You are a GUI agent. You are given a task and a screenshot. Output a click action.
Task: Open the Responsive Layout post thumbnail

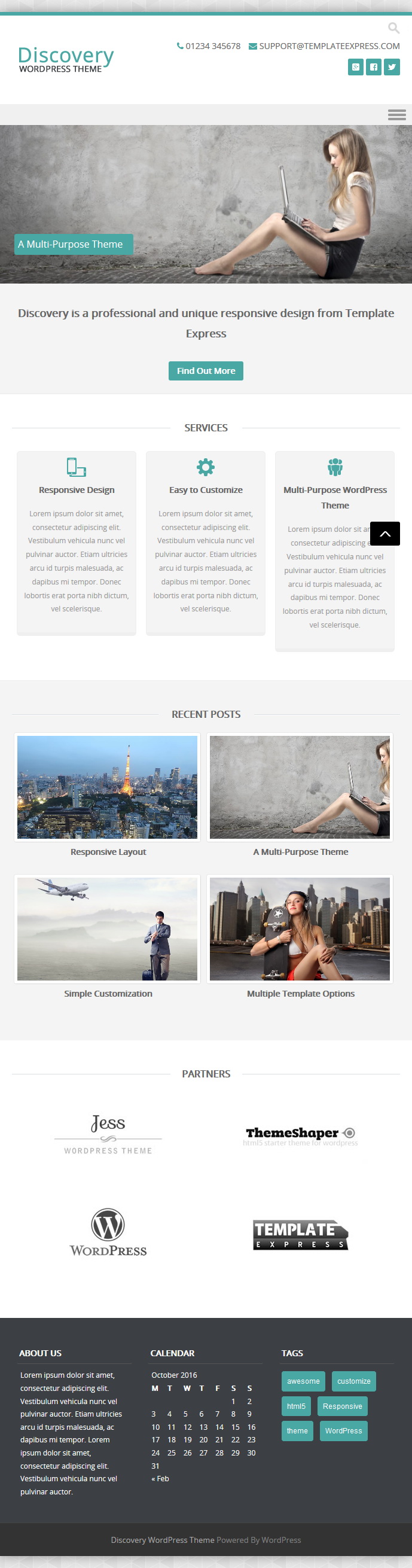[x=107, y=787]
